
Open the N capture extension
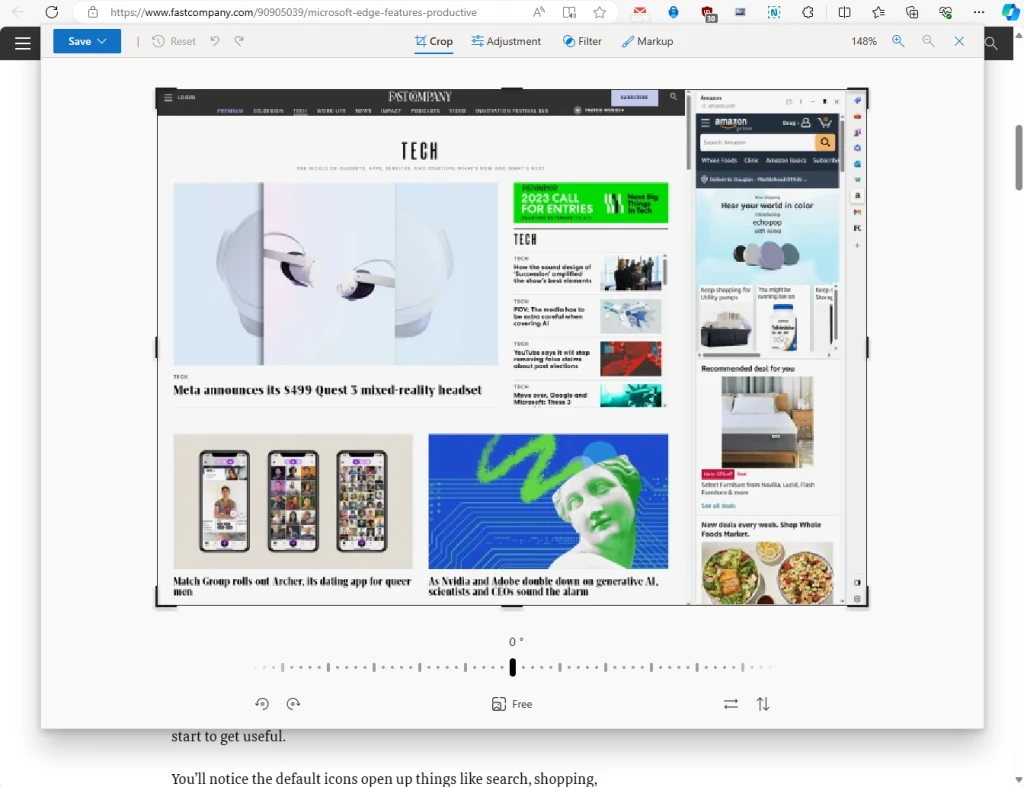(774, 12)
